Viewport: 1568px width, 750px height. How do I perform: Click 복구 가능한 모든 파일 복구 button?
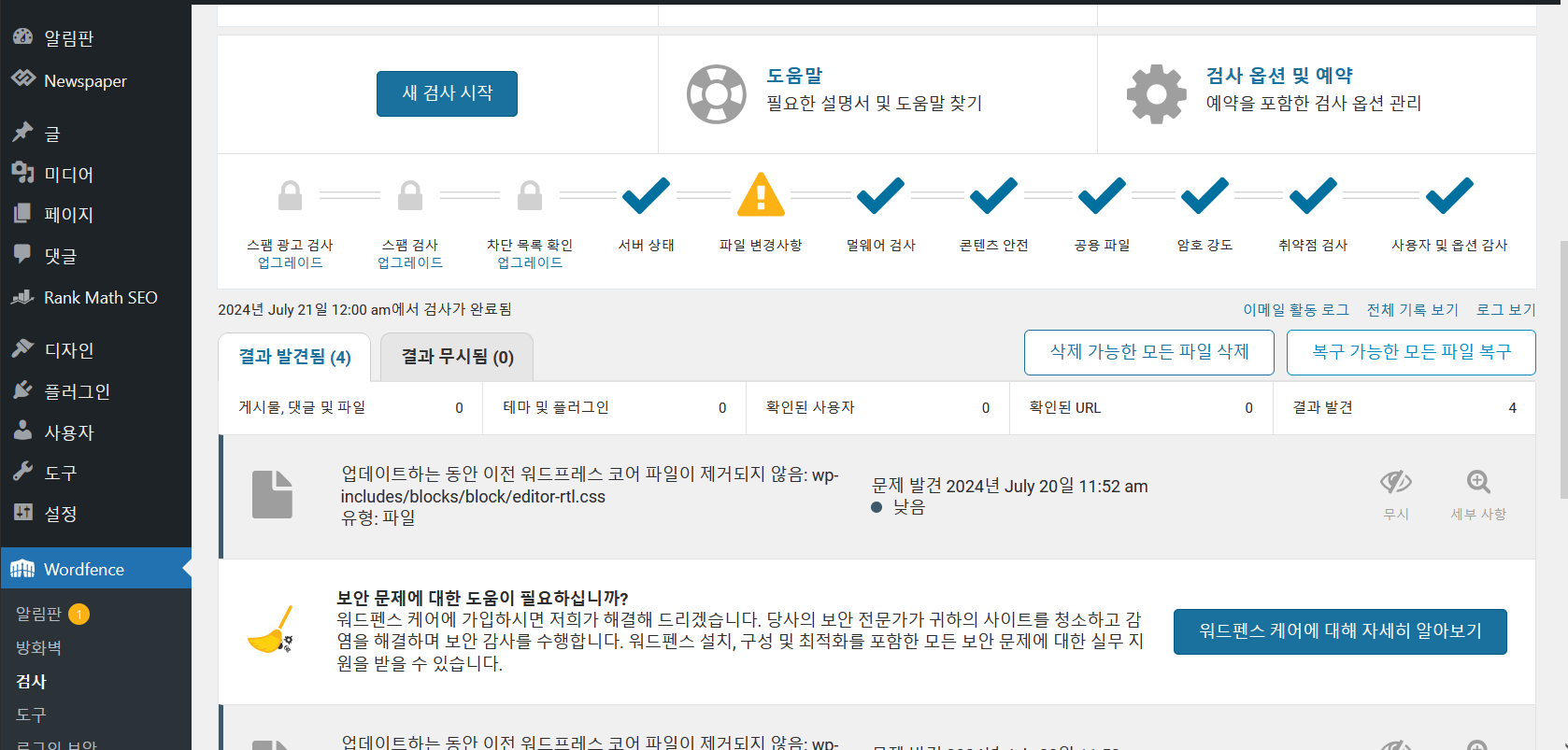[x=1411, y=352]
